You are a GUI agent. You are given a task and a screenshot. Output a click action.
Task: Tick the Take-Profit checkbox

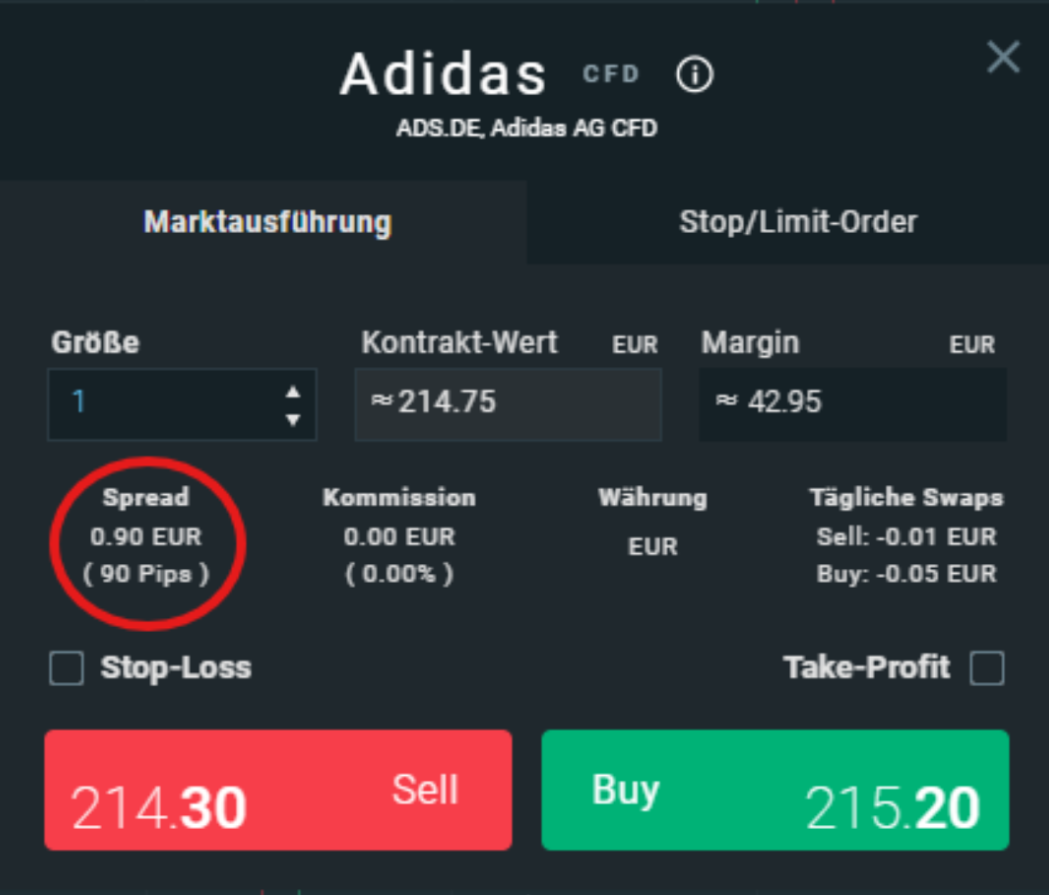(x=987, y=668)
